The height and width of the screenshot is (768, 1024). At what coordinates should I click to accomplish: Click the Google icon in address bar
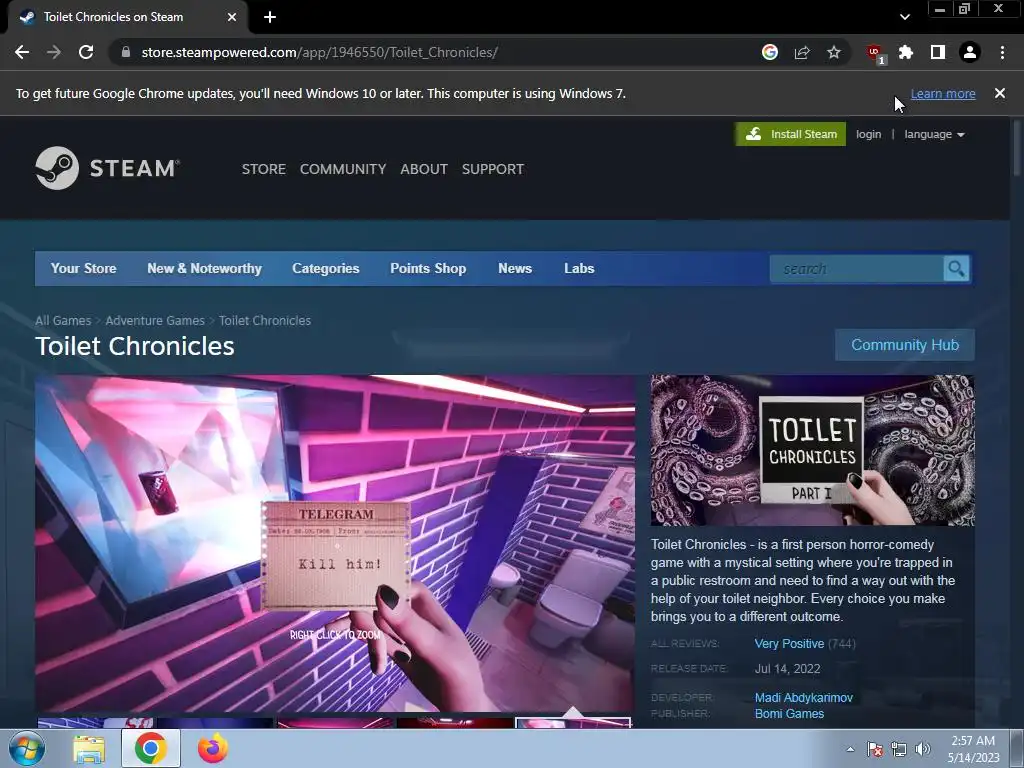(770, 52)
